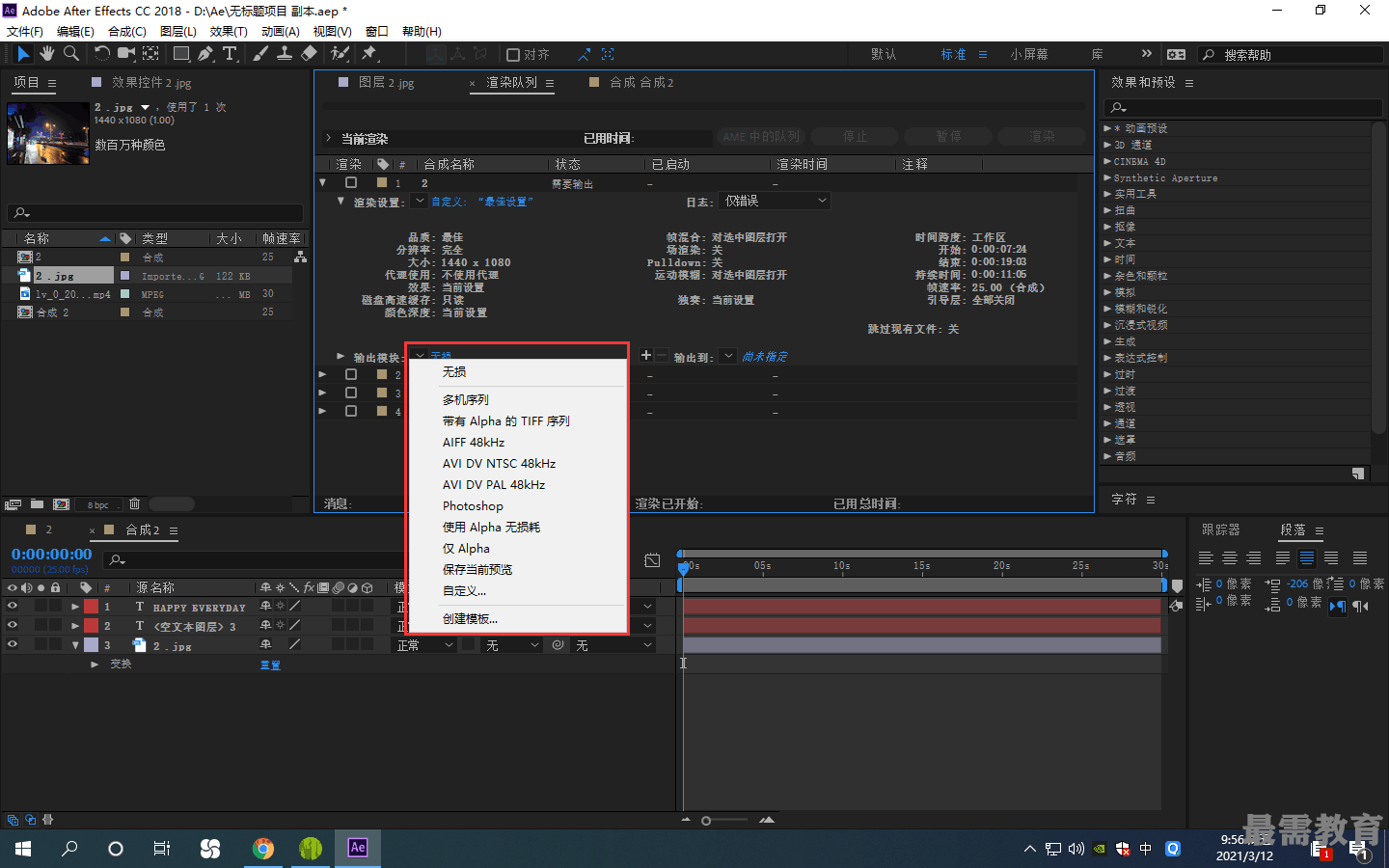Image resolution: width=1389 pixels, height=868 pixels.
Task: Select the Pan Behind anchor point tool
Action: [151, 54]
